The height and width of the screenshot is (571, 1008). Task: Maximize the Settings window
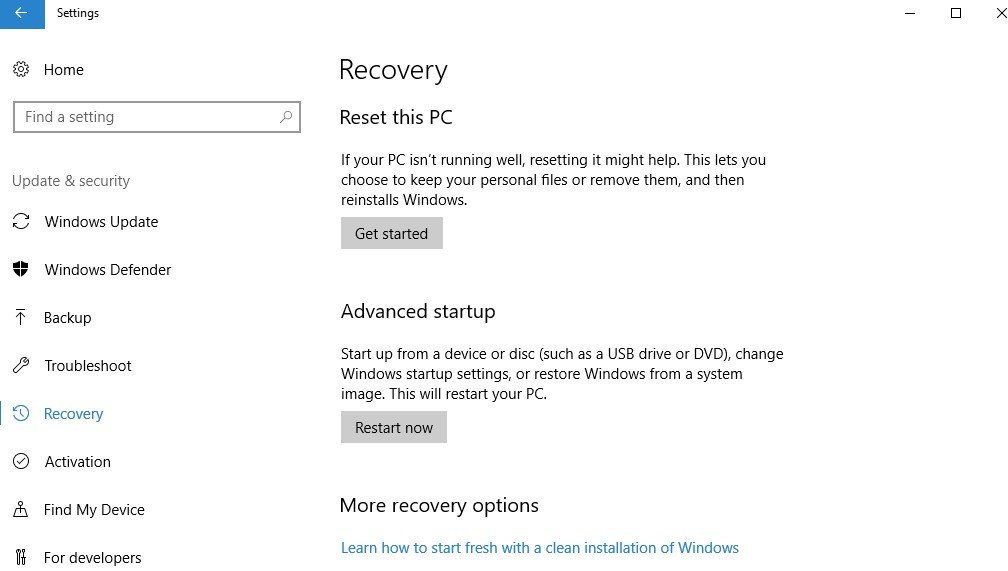956,13
